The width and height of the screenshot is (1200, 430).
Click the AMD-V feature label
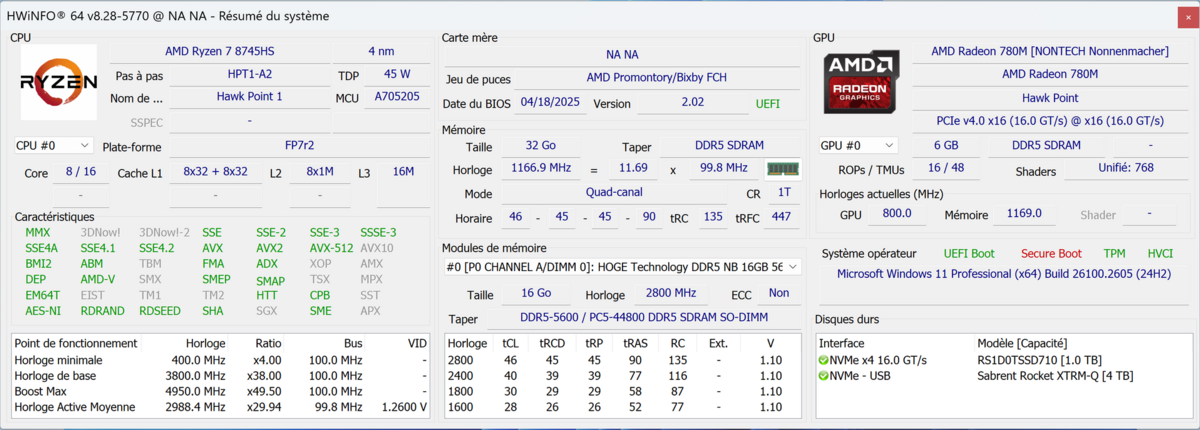pyautogui.click(x=97, y=280)
